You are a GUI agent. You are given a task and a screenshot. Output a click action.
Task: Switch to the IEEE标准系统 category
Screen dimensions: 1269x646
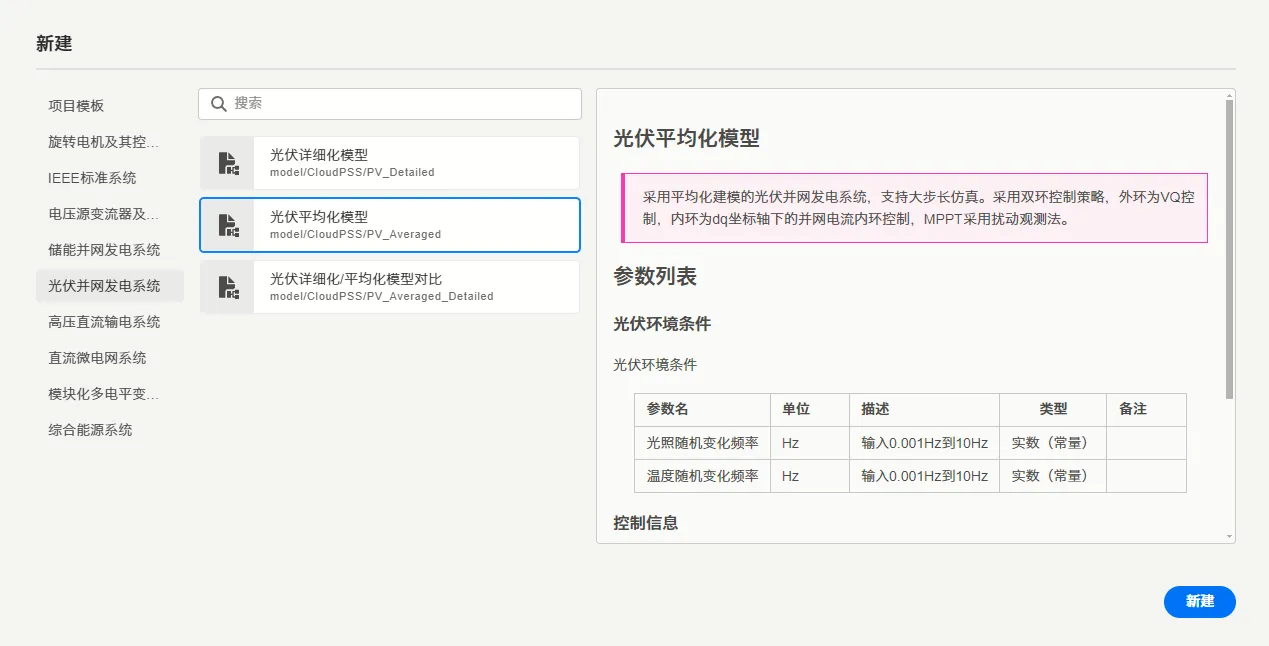click(110, 178)
